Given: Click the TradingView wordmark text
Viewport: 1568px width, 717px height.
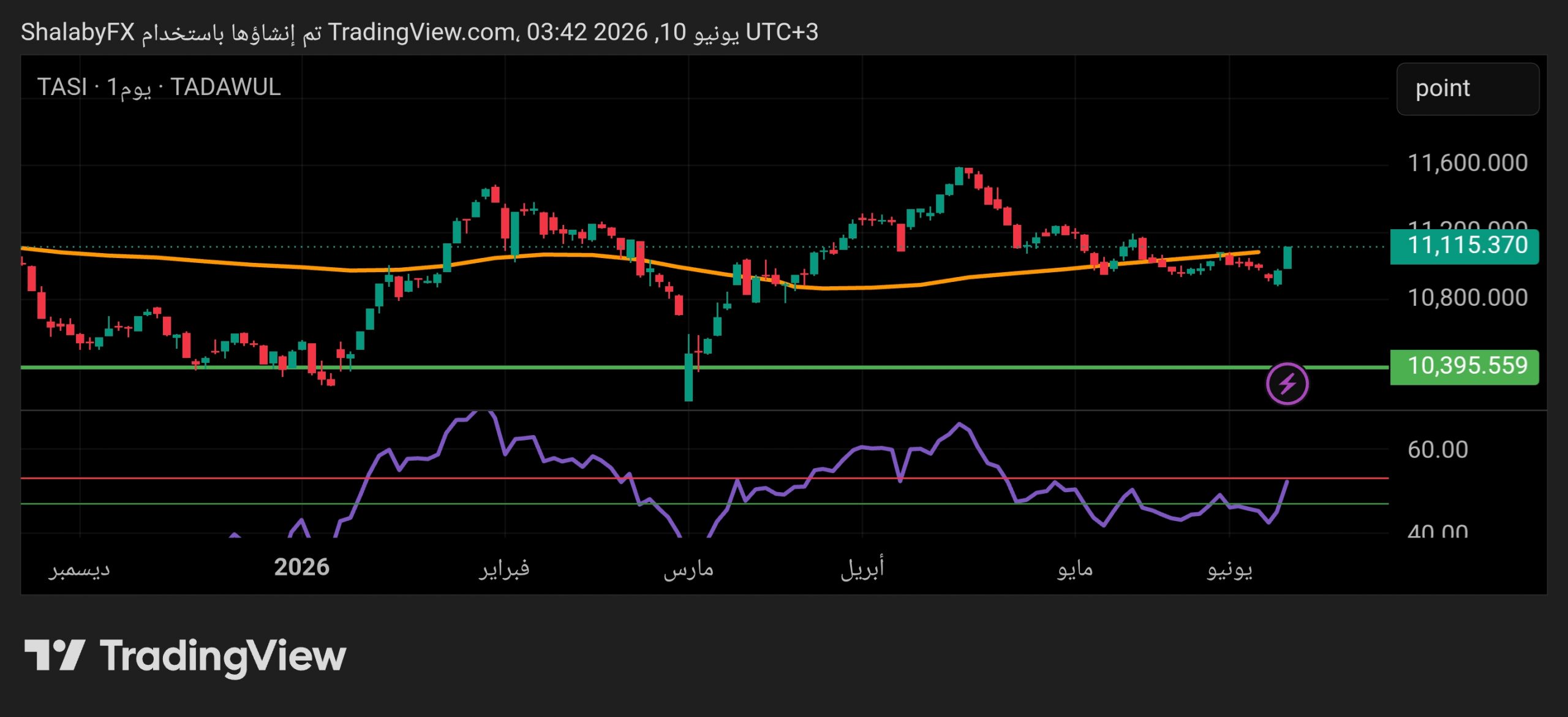Looking at the screenshot, I should (223, 656).
